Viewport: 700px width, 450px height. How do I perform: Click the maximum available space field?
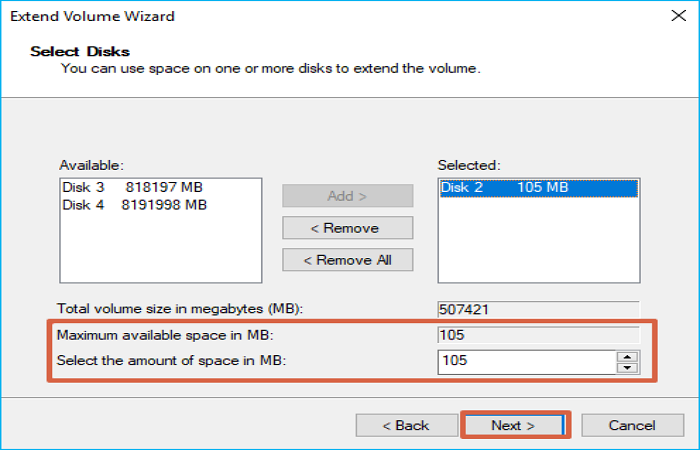click(x=538, y=335)
